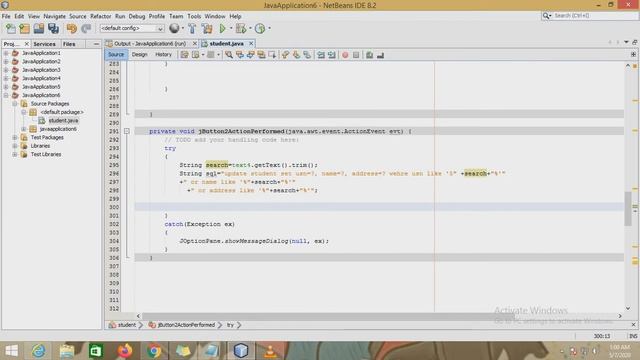Image resolution: width=640 pixels, height=360 pixels.
Task: Switch to the History view button
Action: [x=163, y=54]
